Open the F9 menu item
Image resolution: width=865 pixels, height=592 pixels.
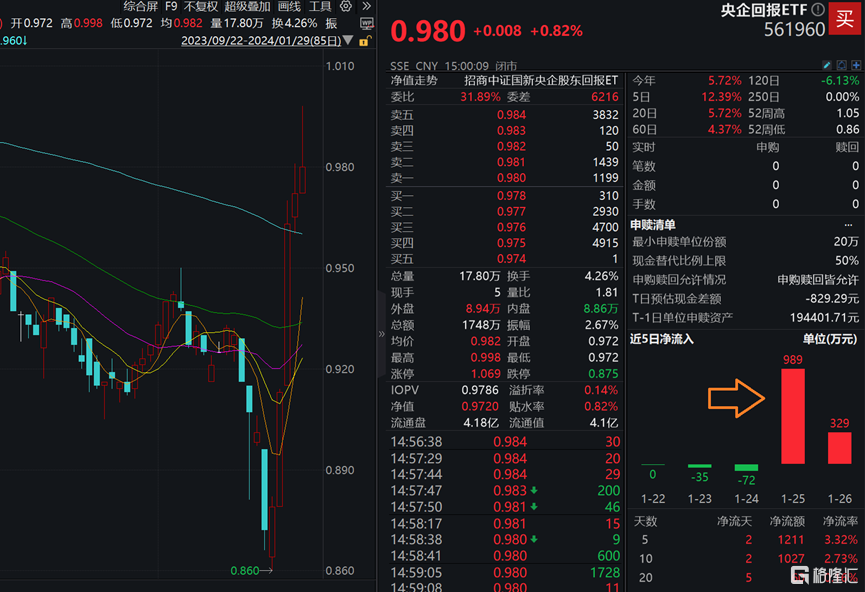(171, 7)
